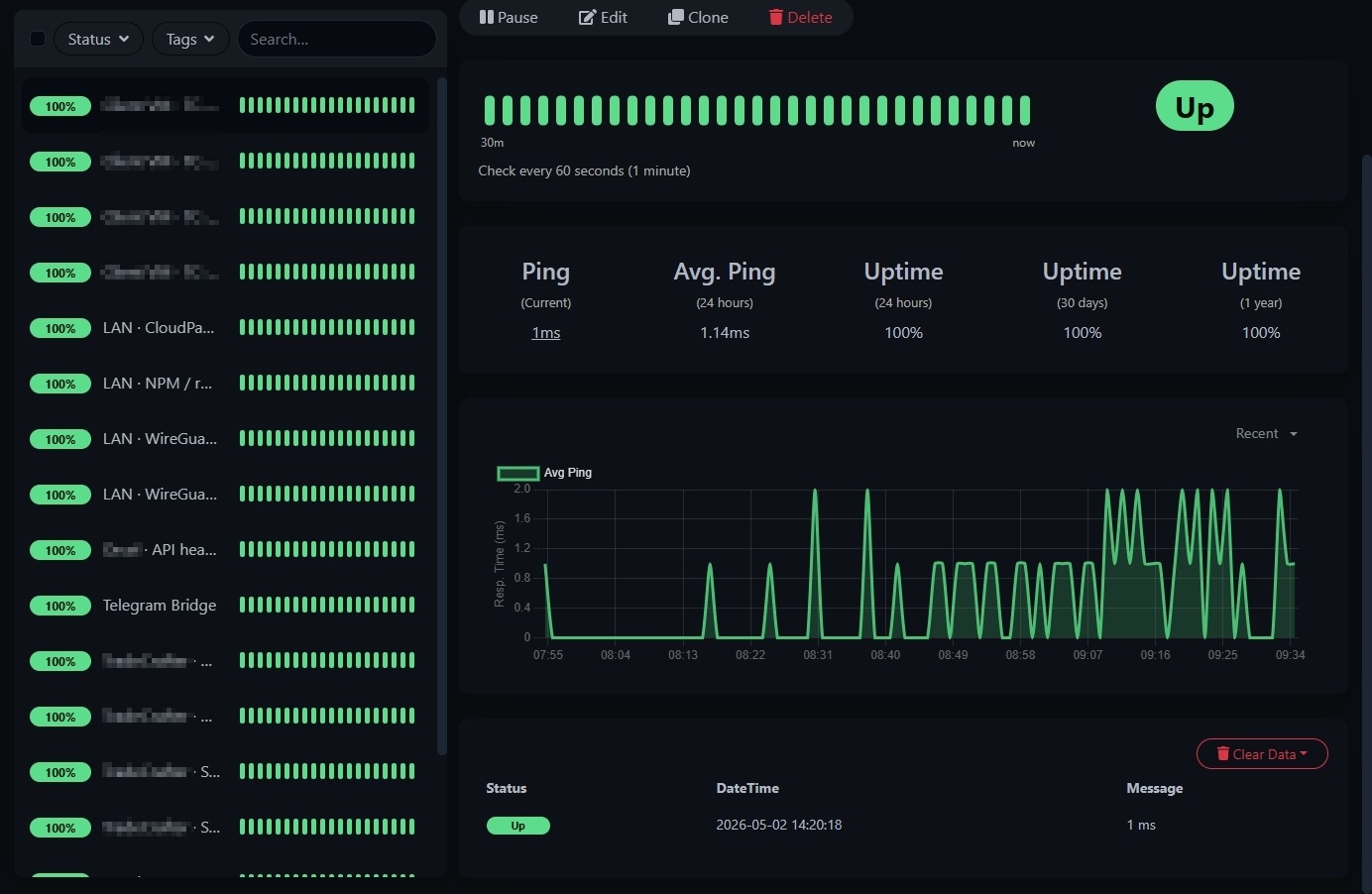This screenshot has width=1372, height=894.
Task: Click the Up badge in status table
Action: point(517,826)
